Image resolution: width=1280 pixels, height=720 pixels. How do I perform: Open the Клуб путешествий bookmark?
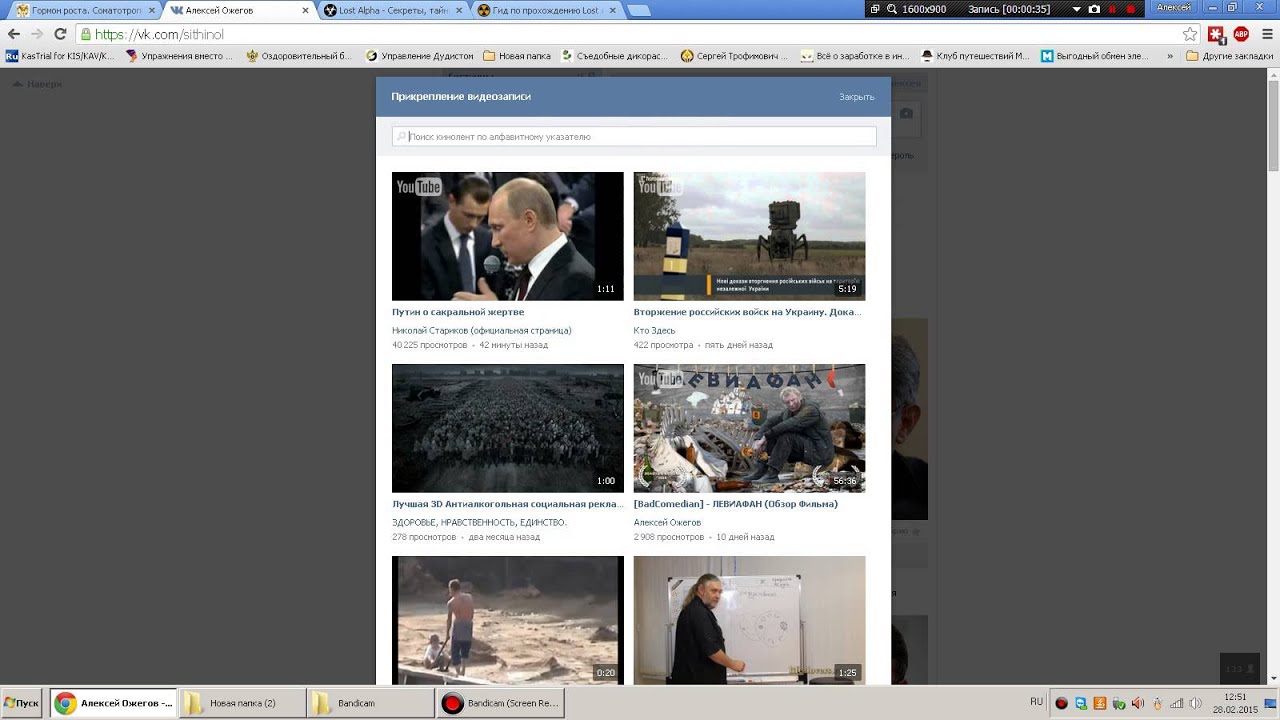point(975,56)
